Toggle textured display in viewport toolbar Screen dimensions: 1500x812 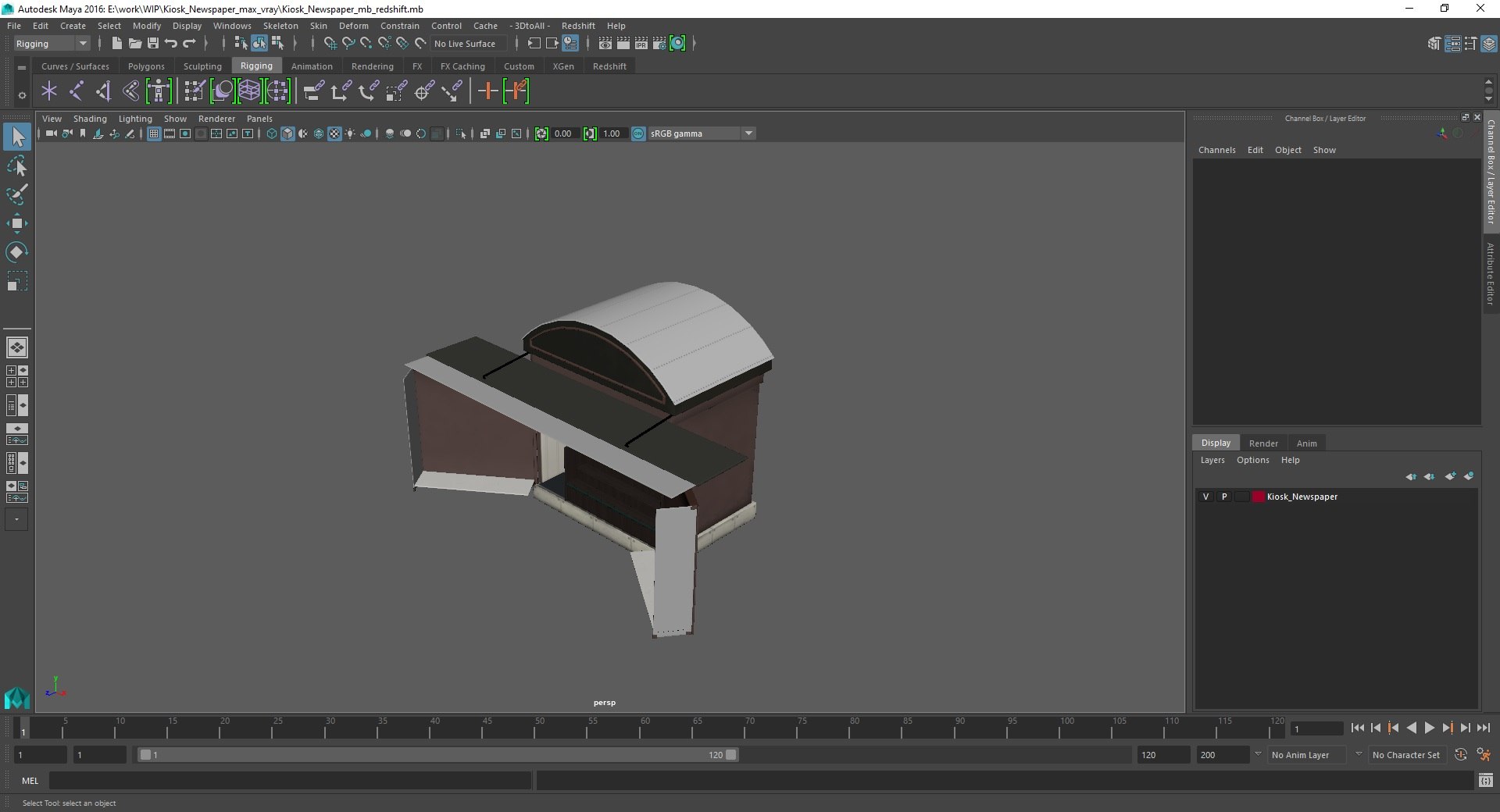[334, 134]
